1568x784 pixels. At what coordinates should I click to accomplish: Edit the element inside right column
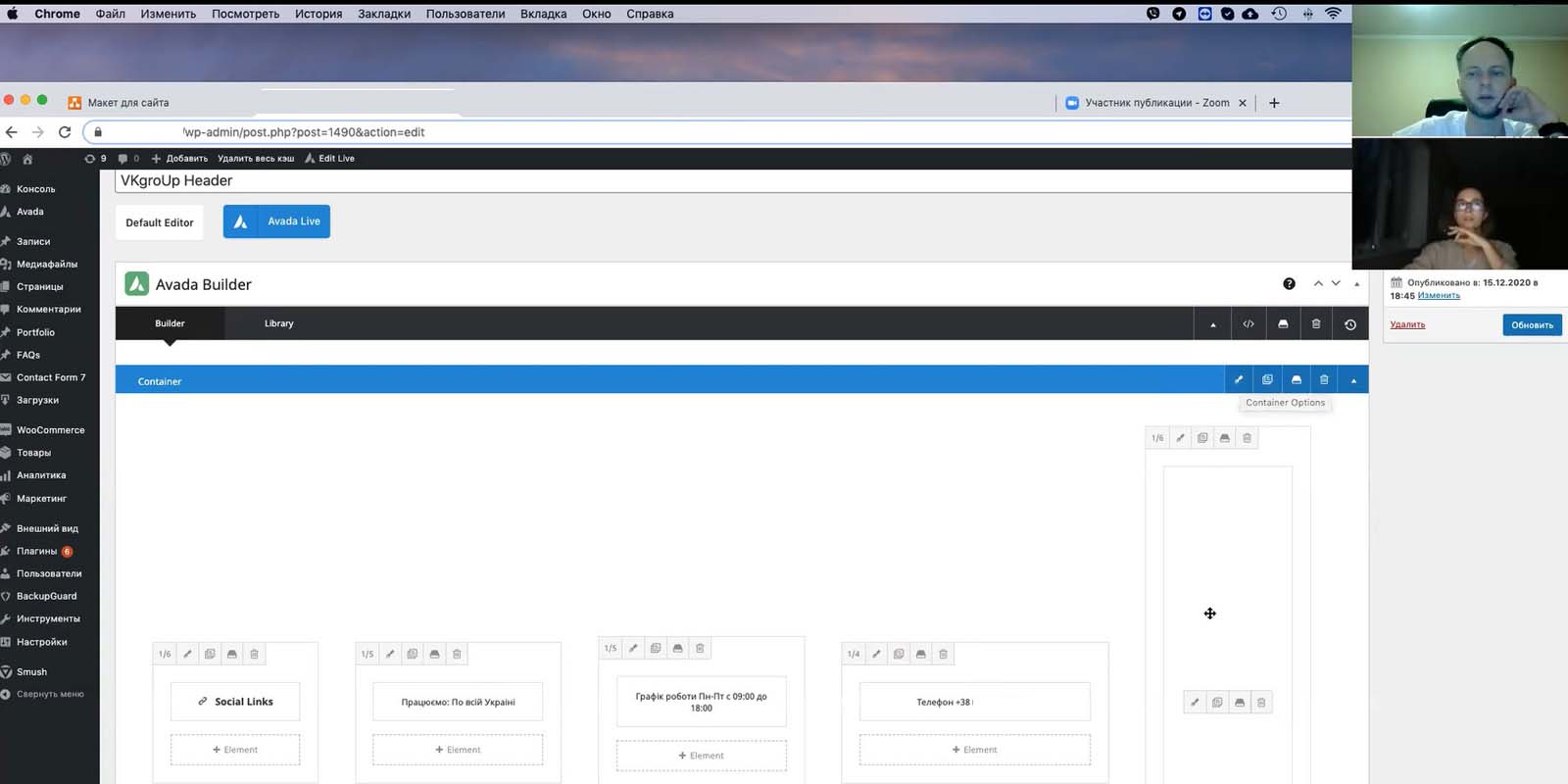(x=1195, y=702)
